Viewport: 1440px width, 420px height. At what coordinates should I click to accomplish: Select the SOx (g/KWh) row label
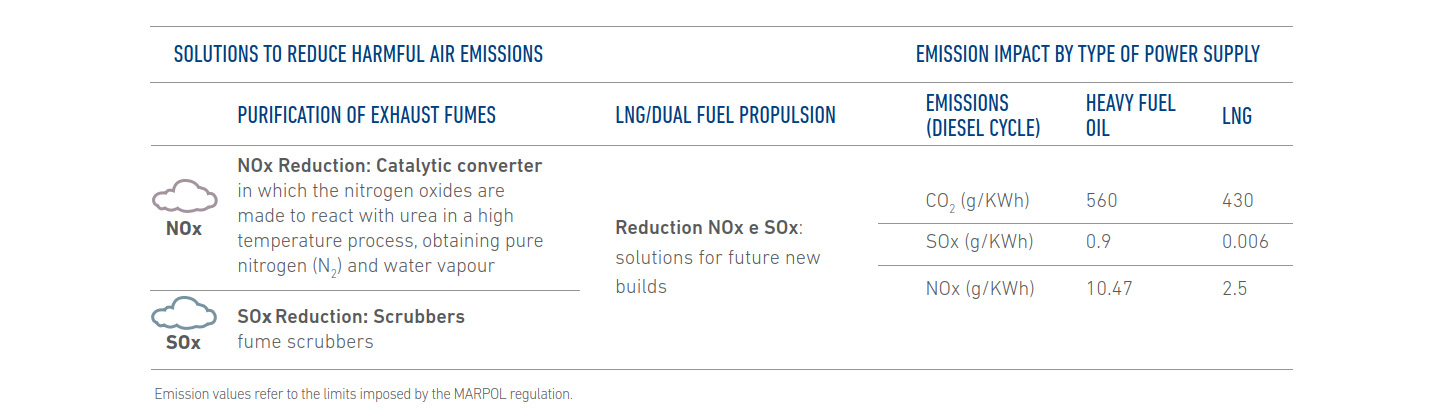point(980,242)
